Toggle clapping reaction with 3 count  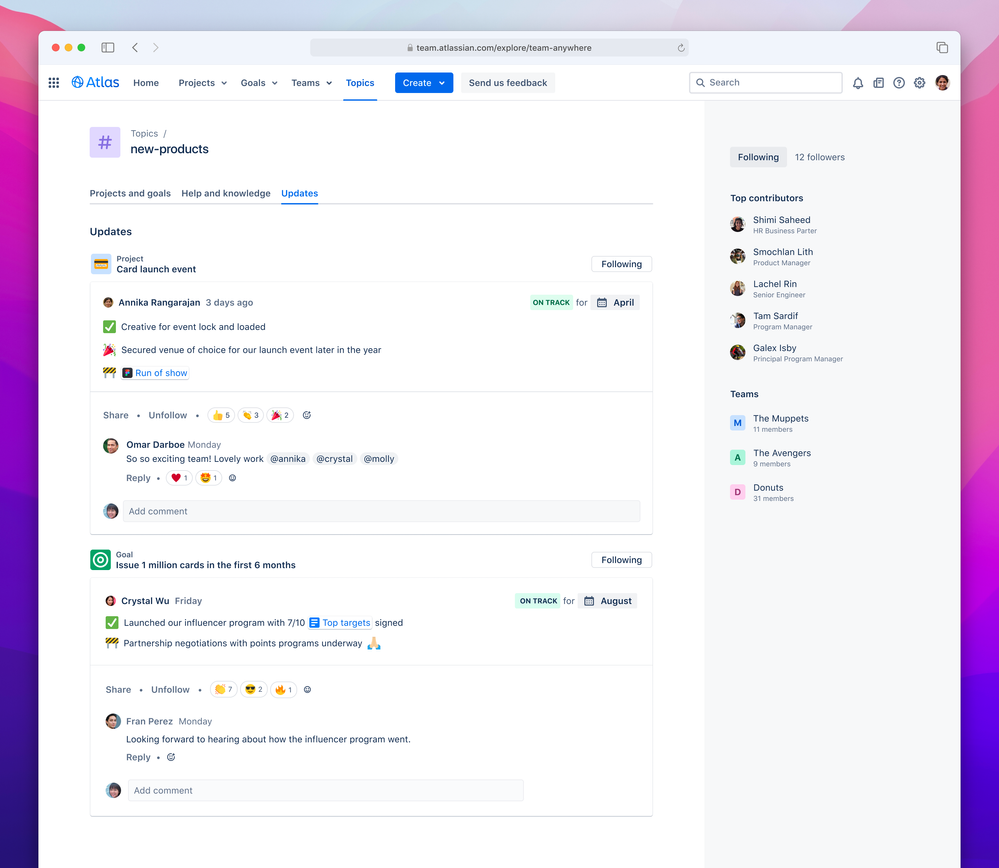[251, 416]
